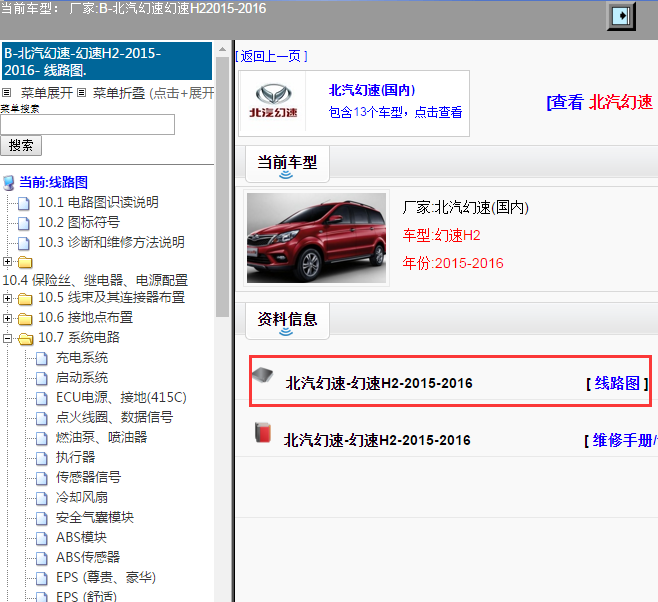Select ABS传感器 in the tree
Screen dimensions: 658x602
[x=88, y=558]
